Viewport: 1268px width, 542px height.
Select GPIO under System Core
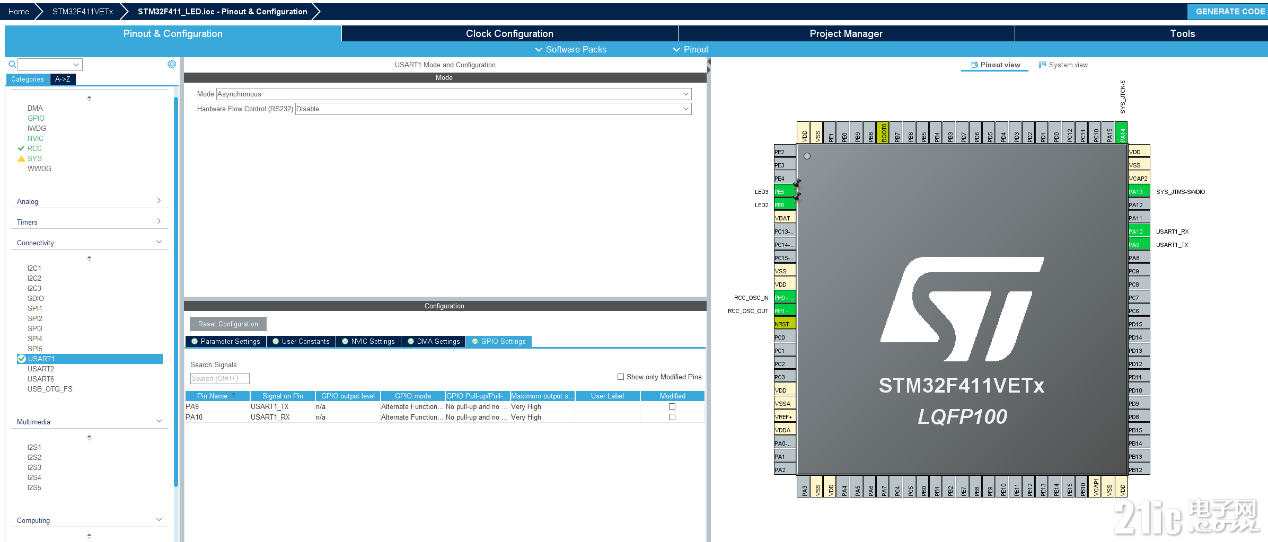tap(36, 118)
